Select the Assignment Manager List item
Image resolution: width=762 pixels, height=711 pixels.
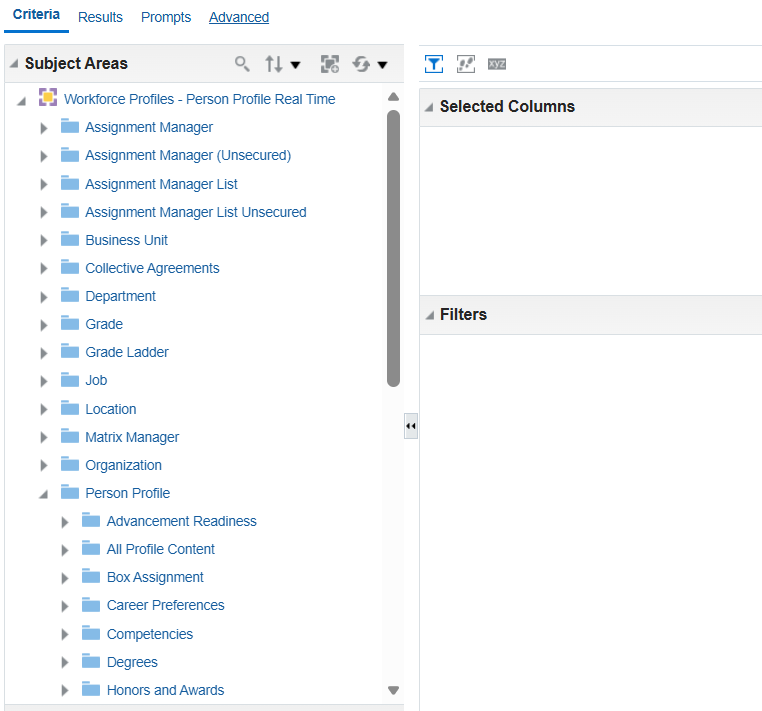pos(161,184)
